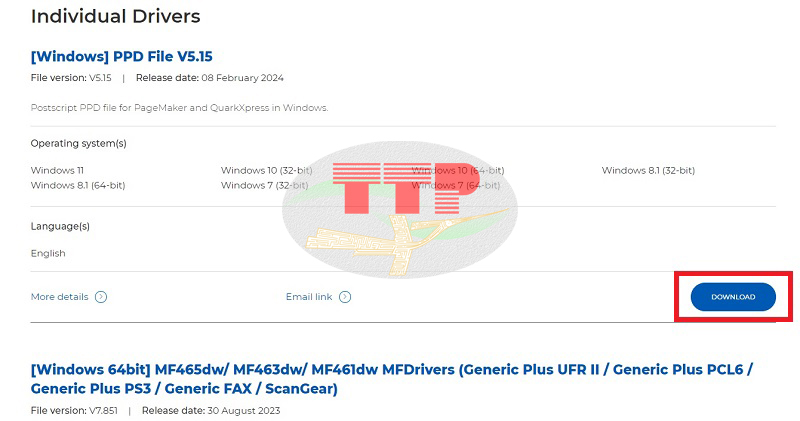Click the English language entry

[x=48, y=254]
